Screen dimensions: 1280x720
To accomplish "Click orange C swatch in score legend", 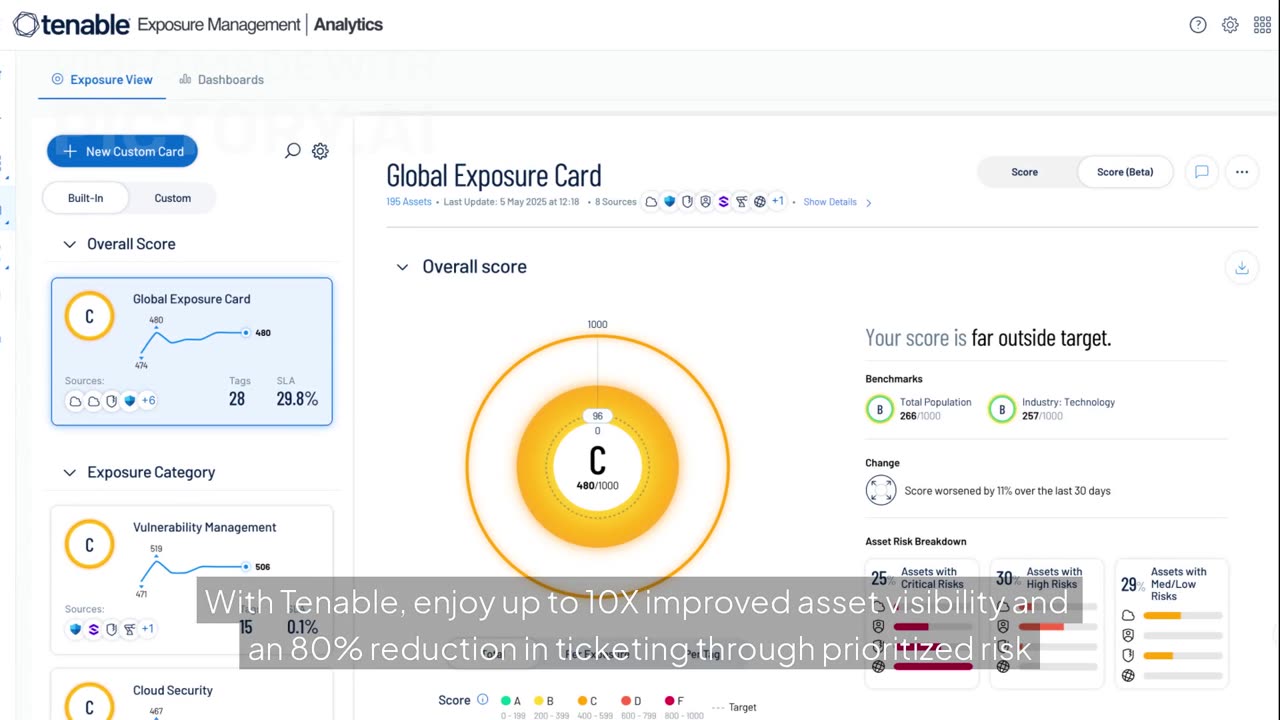I will click(x=582, y=701).
